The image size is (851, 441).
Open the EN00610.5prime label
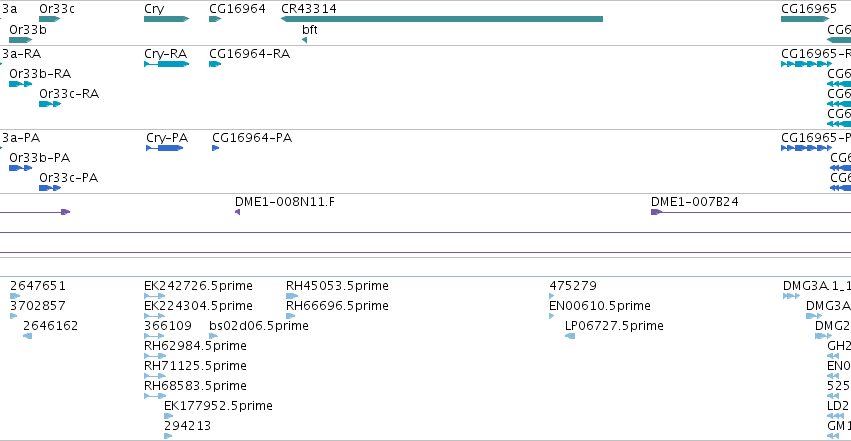pos(600,306)
